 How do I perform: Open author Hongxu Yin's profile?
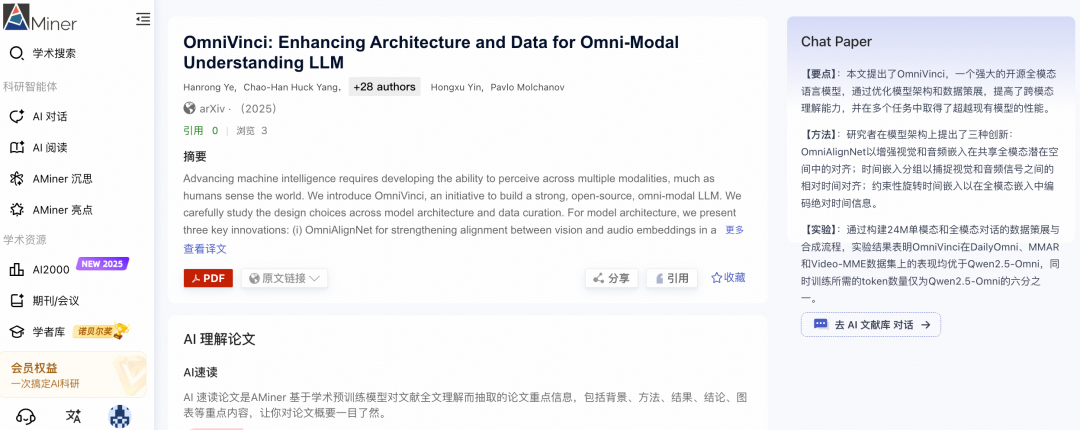click(457, 88)
